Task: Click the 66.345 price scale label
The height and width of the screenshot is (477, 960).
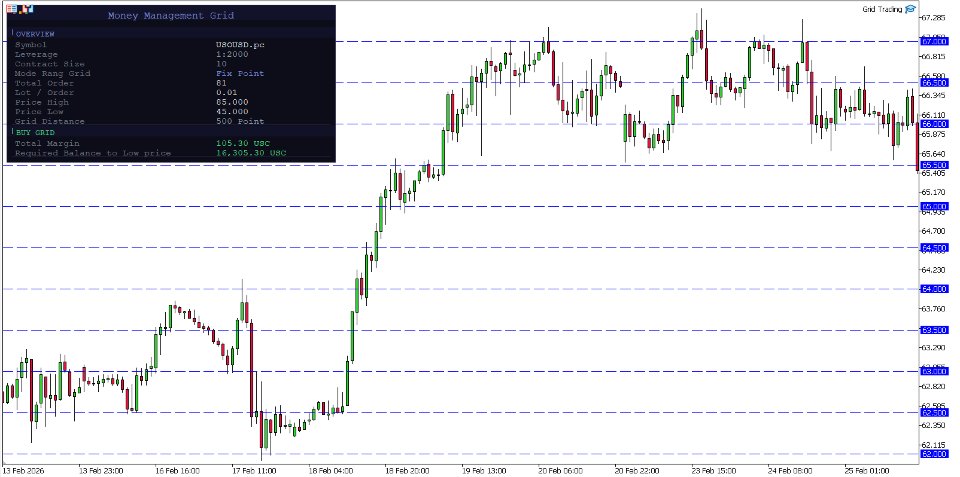Action: point(934,96)
